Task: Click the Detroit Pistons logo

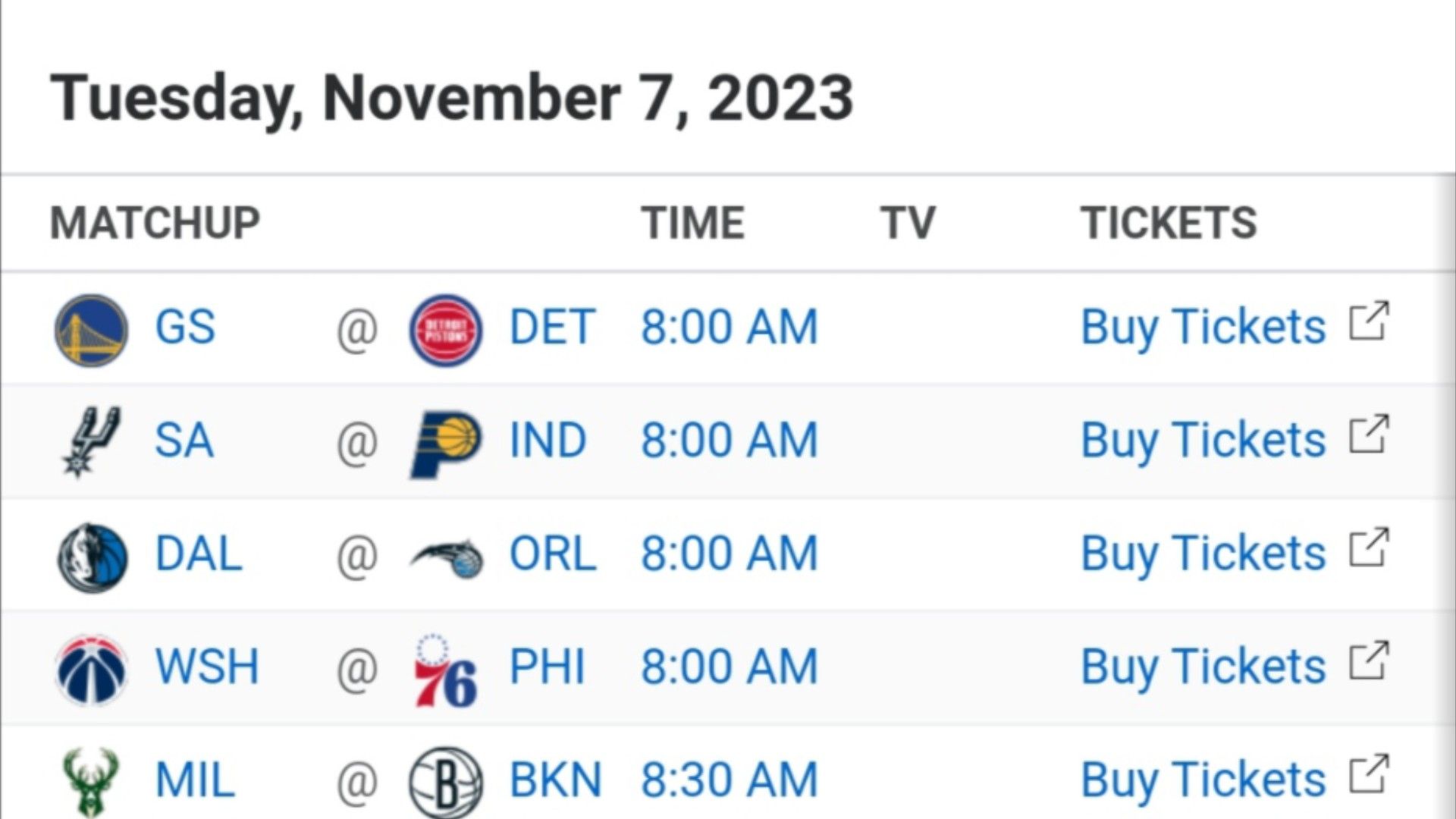Action: (445, 331)
